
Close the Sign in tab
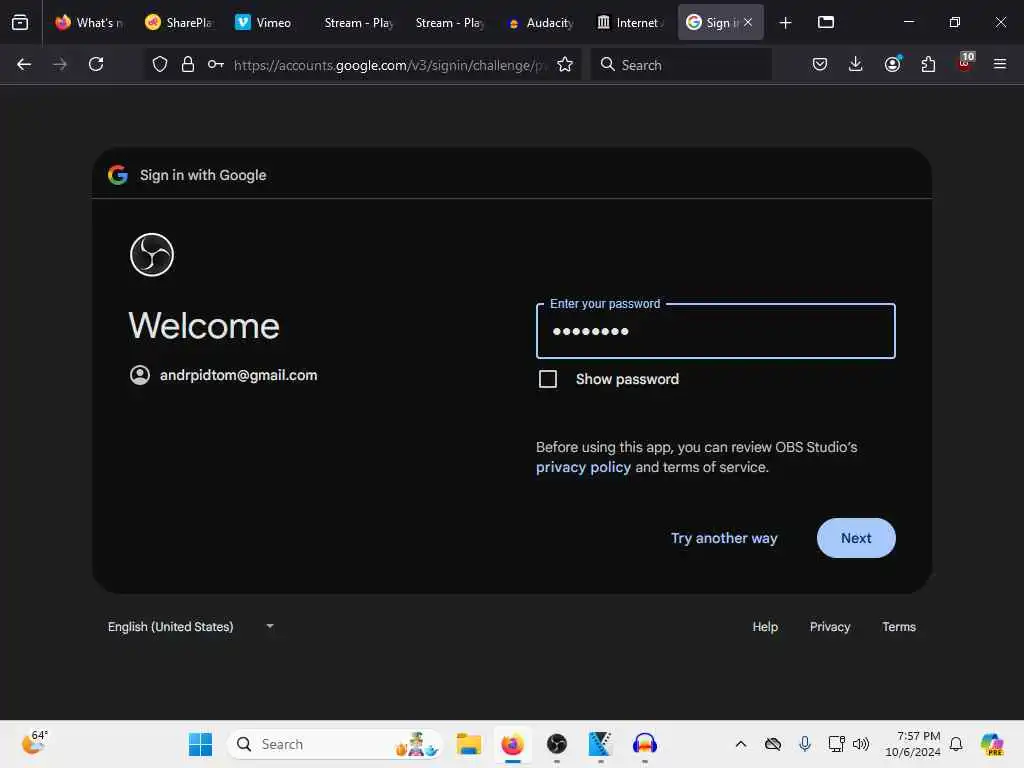click(748, 22)
